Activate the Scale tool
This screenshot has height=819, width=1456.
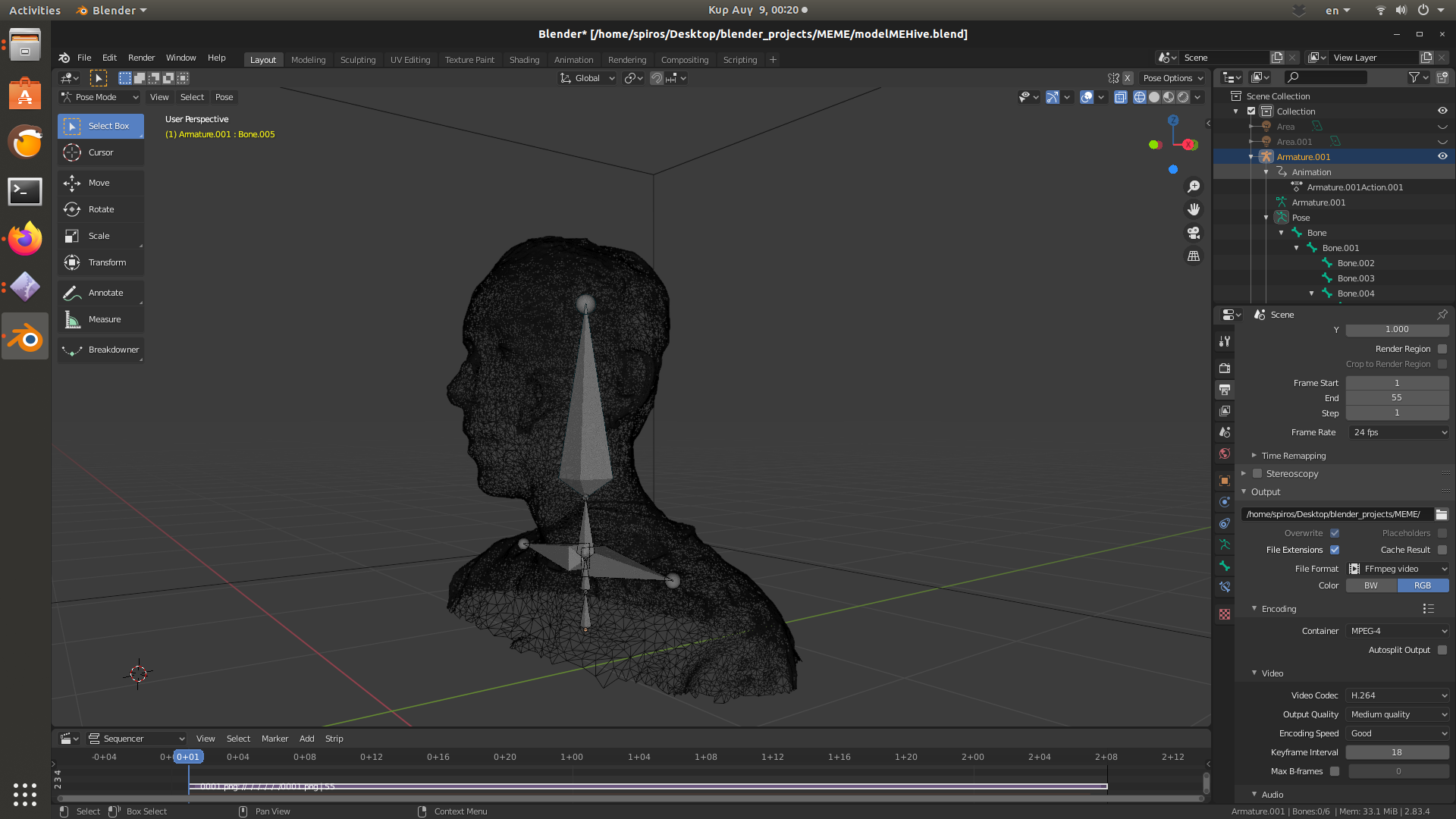point(100,236)
